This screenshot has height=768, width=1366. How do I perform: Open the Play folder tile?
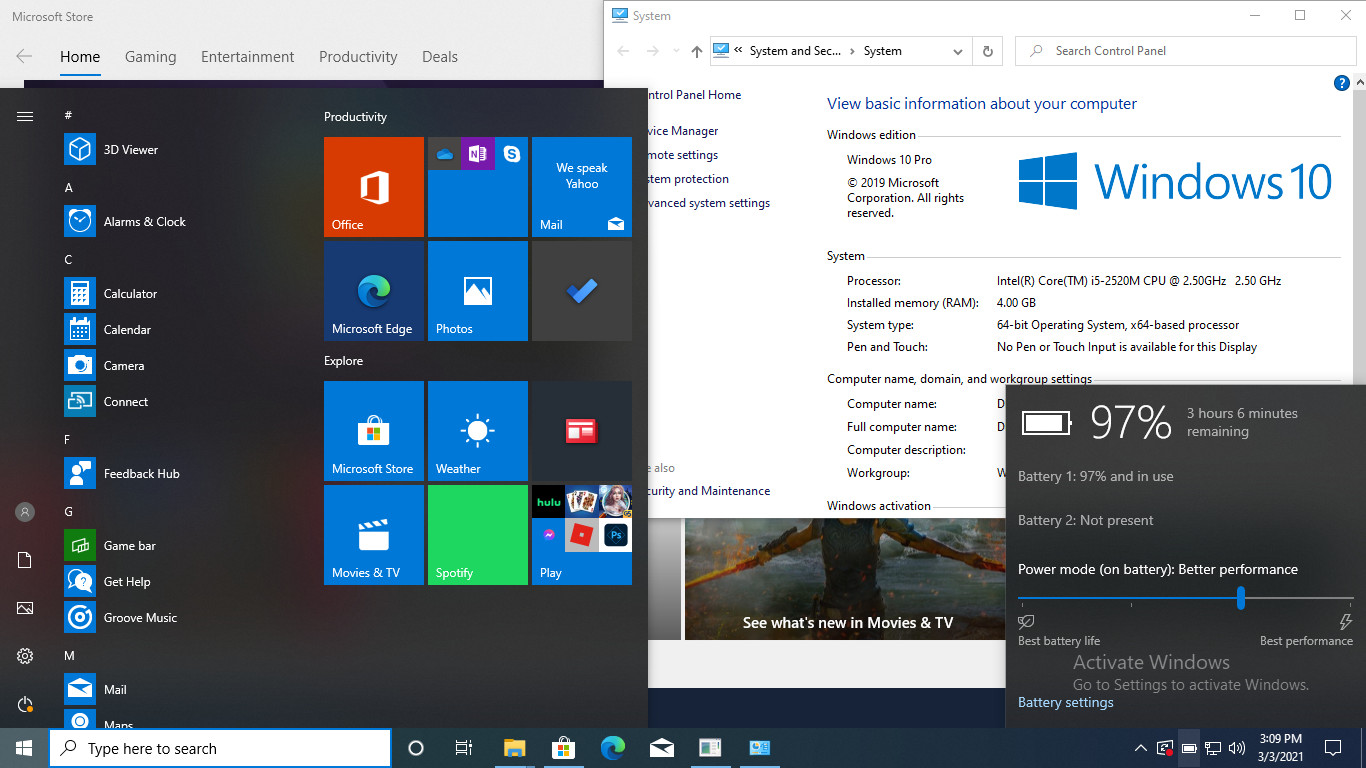pos(582,535)
